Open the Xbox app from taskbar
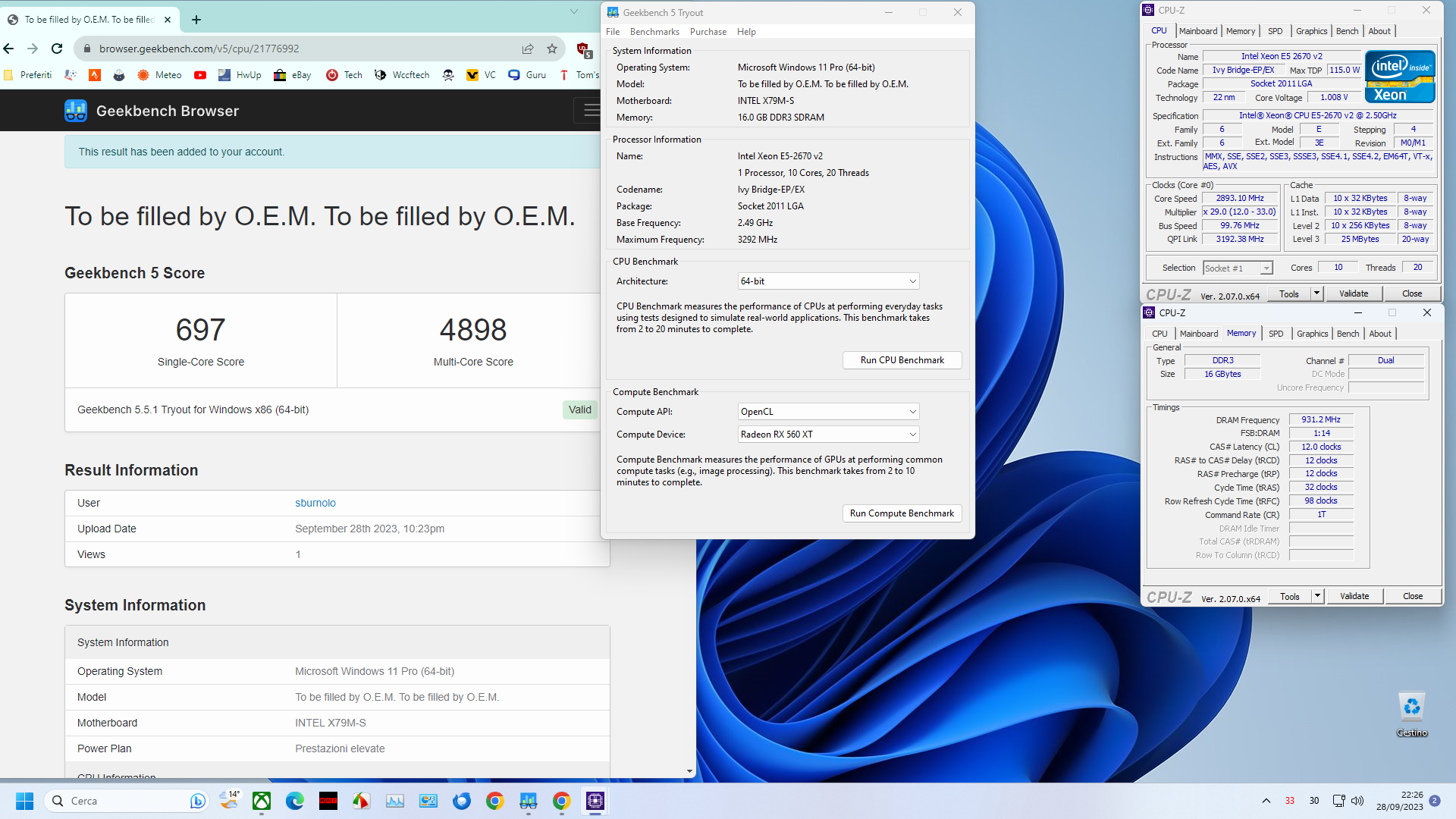The height and width of the screenshot is (819, 1456). pos(262,801)
